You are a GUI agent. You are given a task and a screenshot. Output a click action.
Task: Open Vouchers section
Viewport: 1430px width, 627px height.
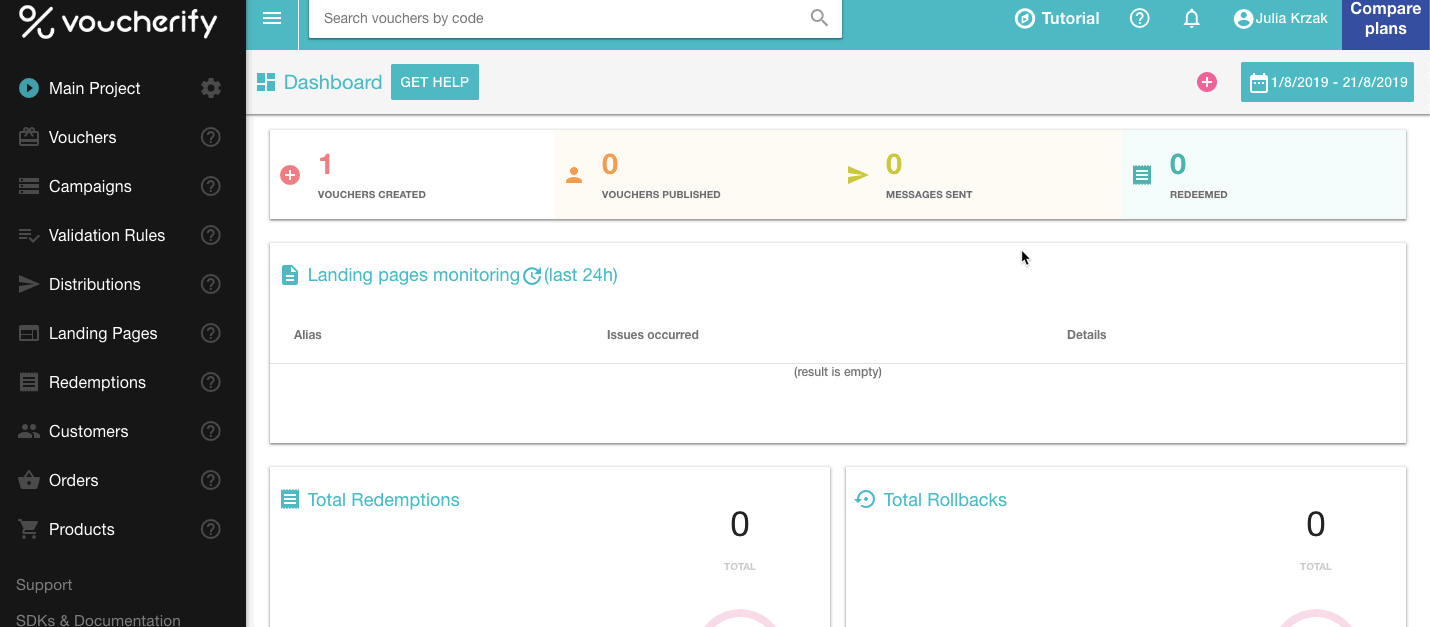[x=82, y=137]
